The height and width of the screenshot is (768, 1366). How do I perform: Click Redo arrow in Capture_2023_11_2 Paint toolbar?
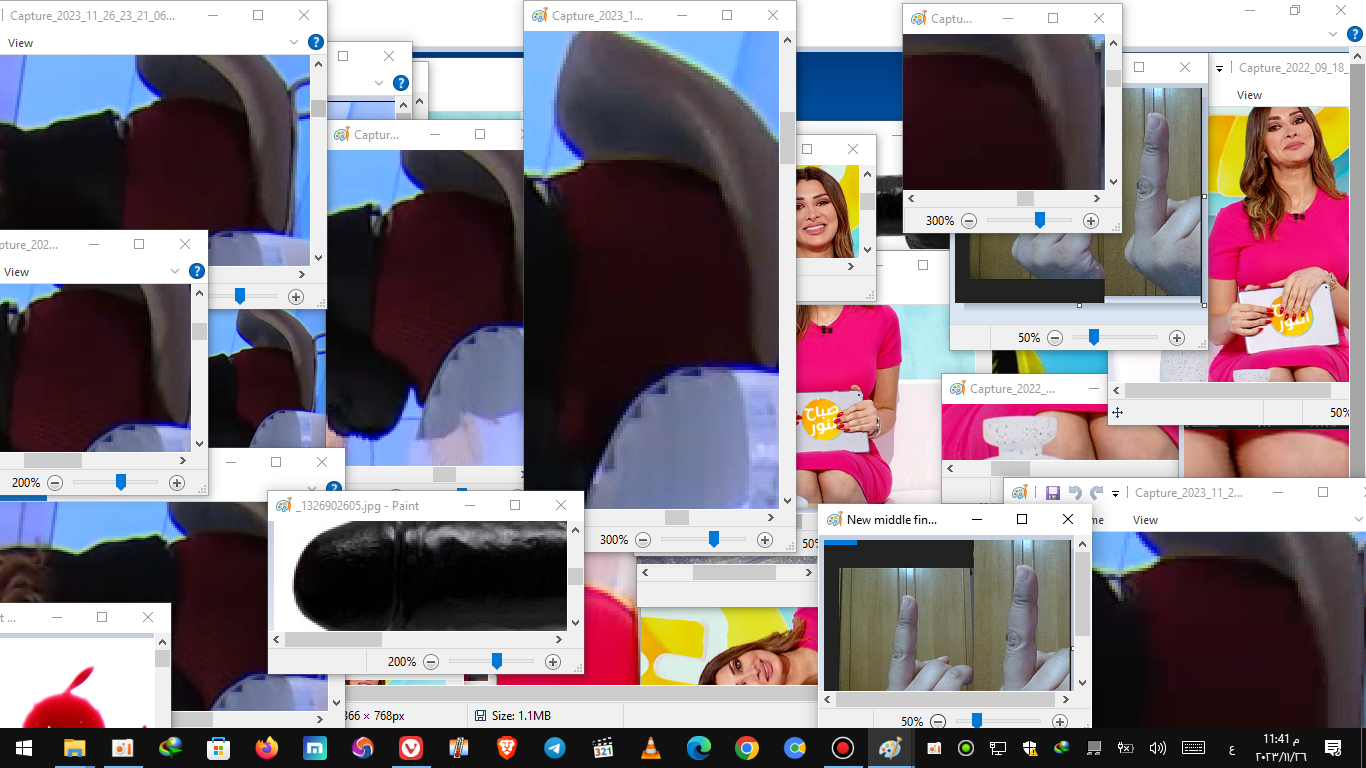click(1097, 493)
